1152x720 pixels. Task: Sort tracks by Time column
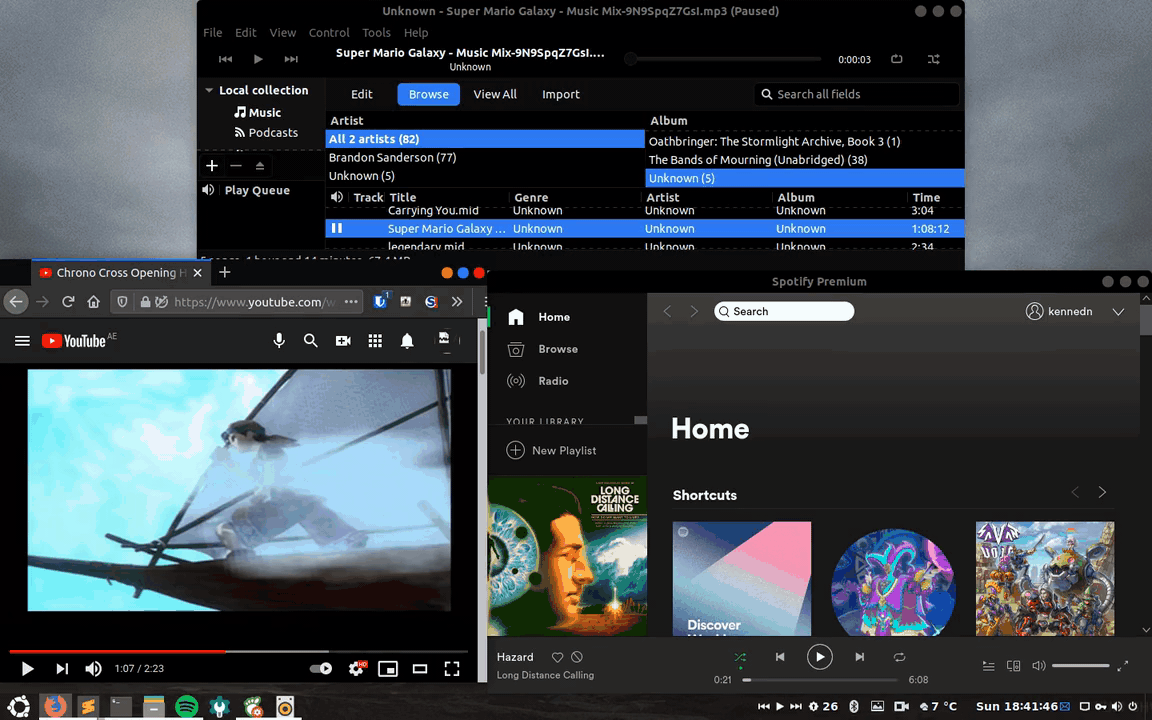(926, 197)
